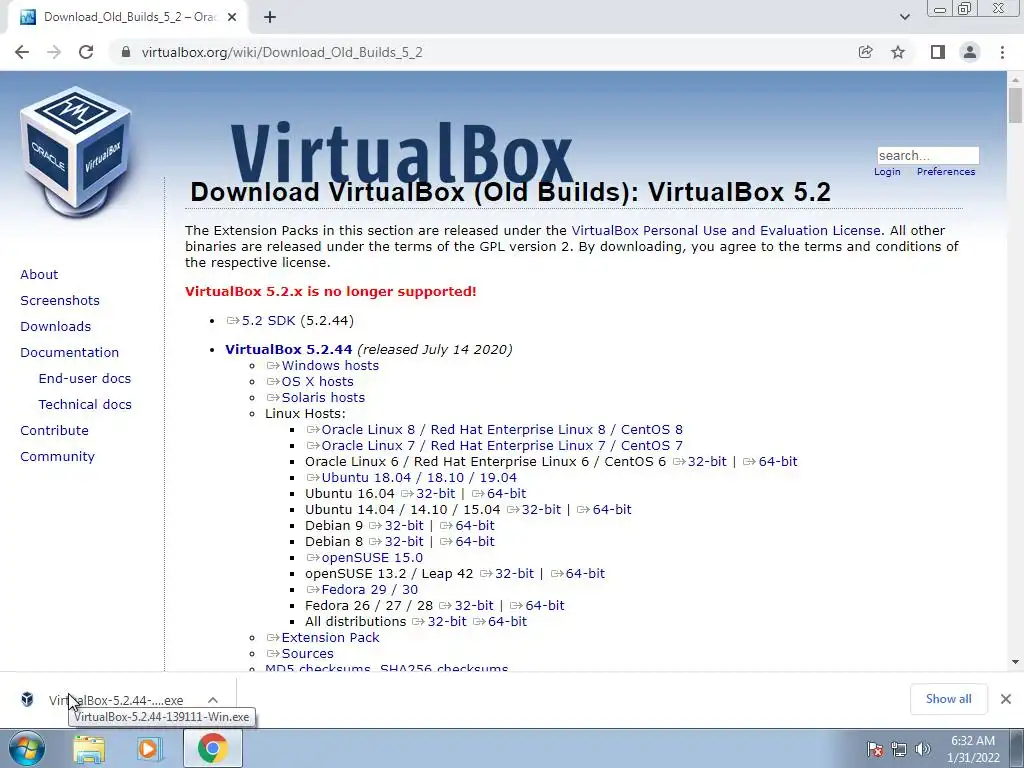Screen dimensions: 1024x768
Task: Open the Chrome profile avatar
Action: (970, 52)
